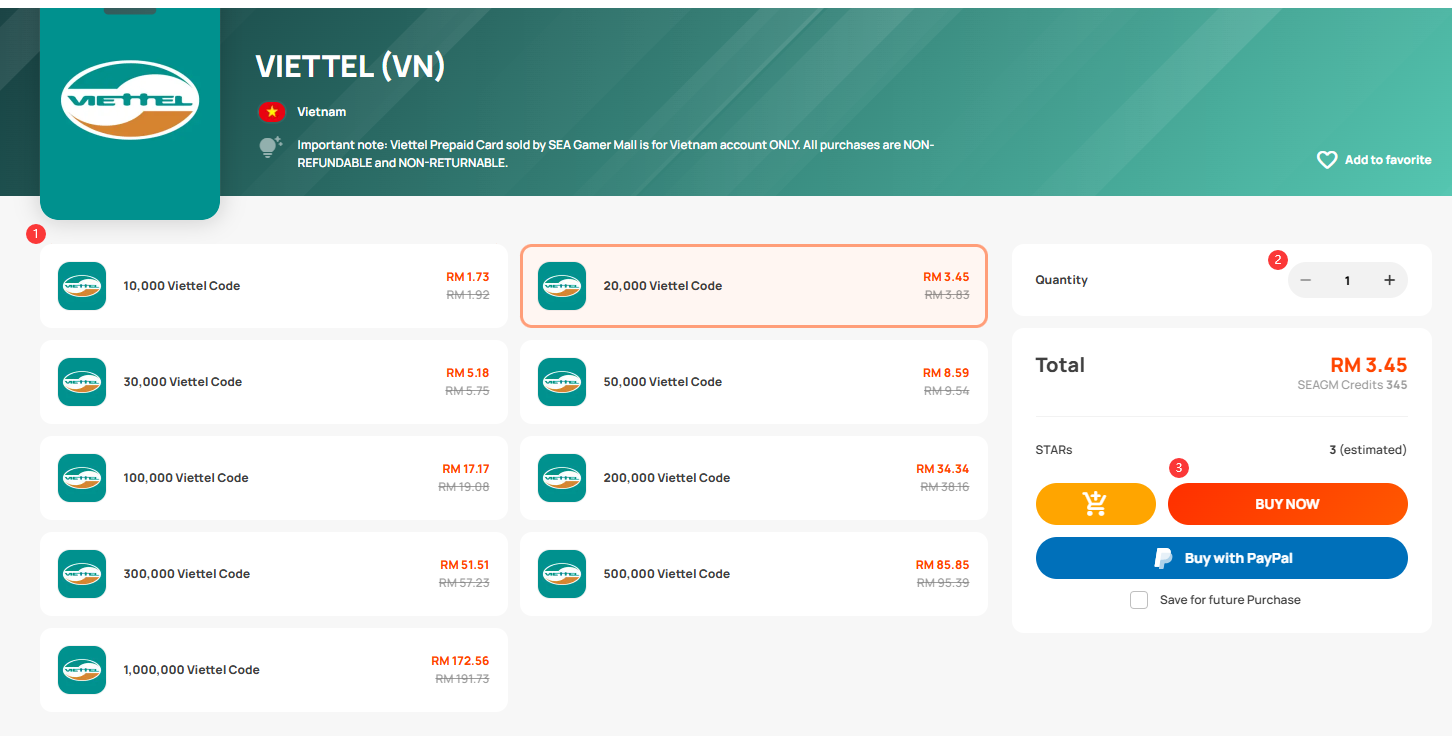Click the STARs label
Image resolution: width=1452 pixels, height=736 pixels.
tap(1054, 450)
